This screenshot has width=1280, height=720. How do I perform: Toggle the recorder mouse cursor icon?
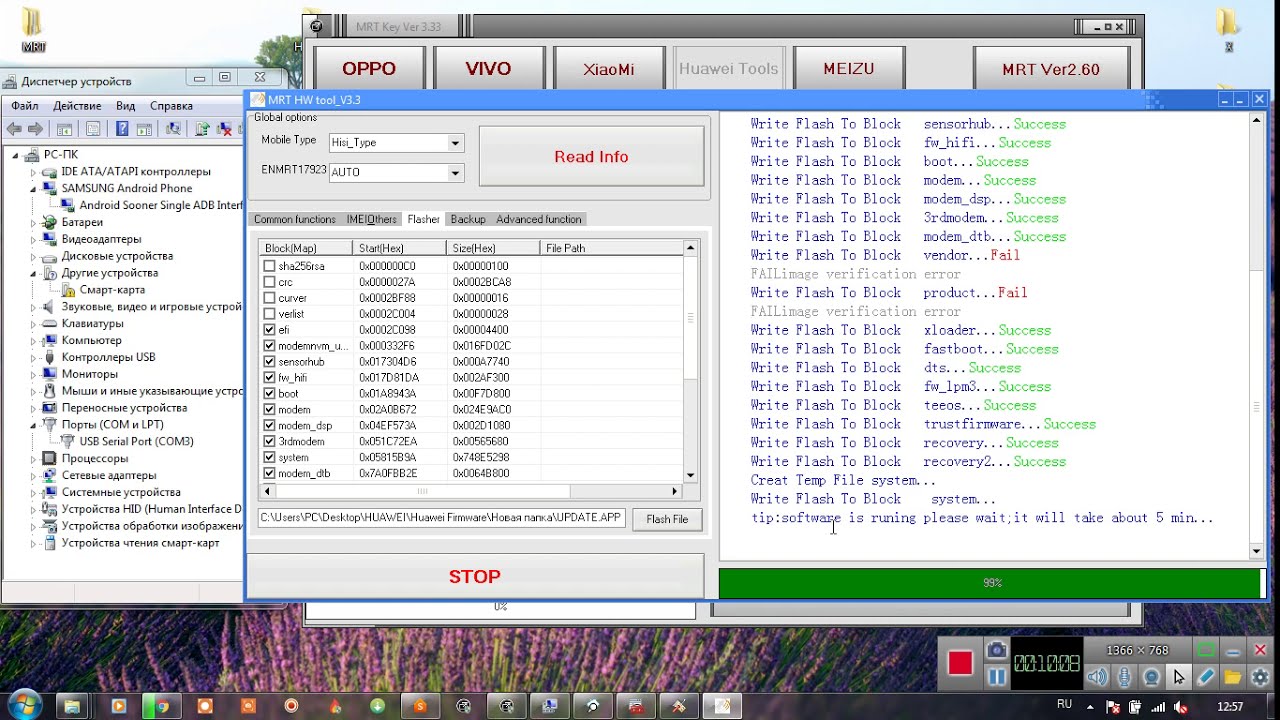(x=1179, y=677)
